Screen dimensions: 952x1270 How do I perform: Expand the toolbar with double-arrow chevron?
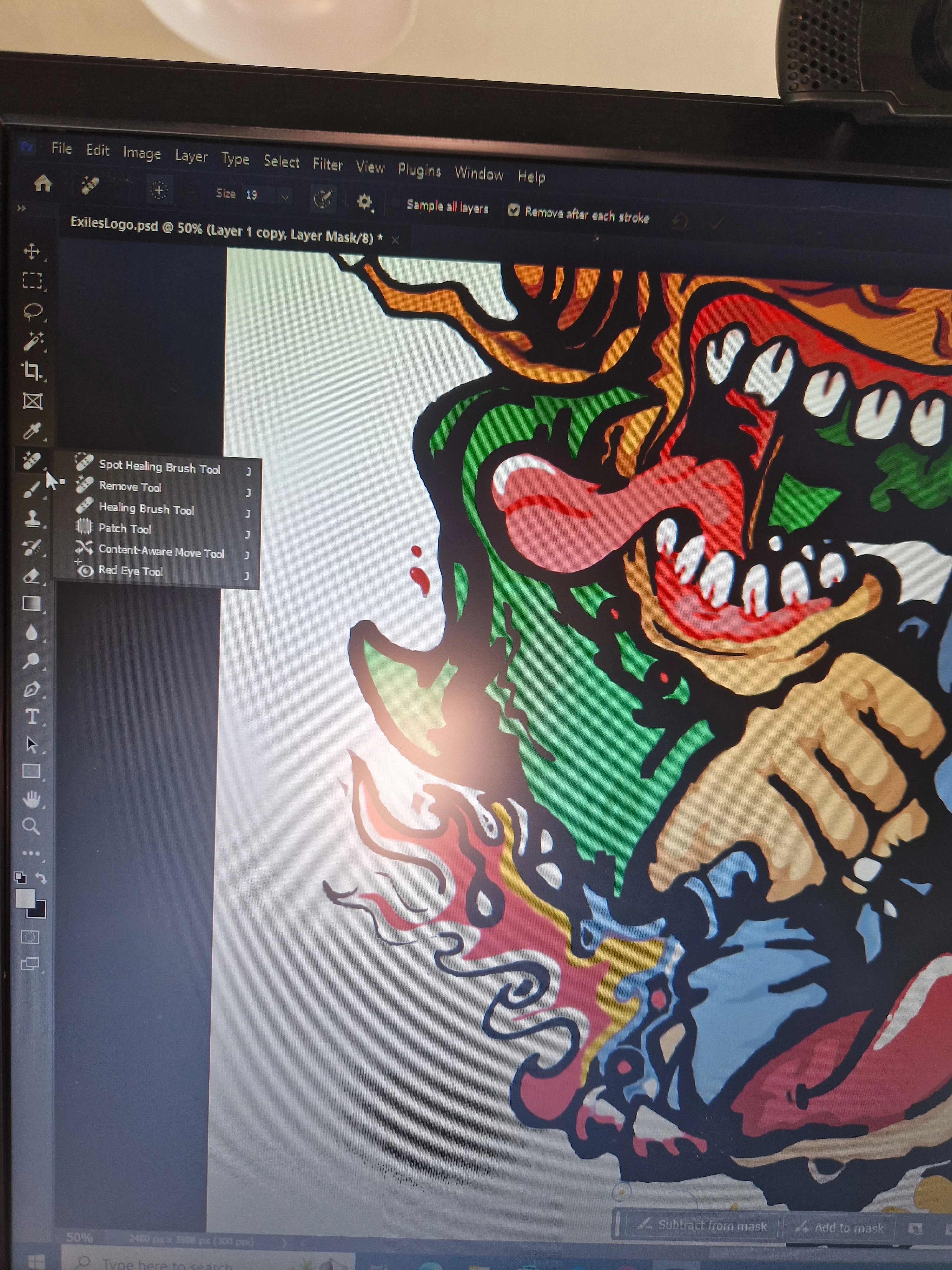[x=22, y=208]
